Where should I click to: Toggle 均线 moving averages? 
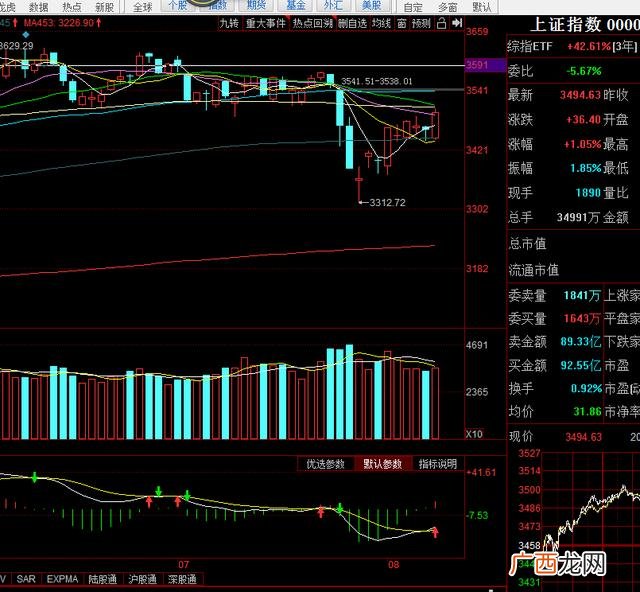382,24
